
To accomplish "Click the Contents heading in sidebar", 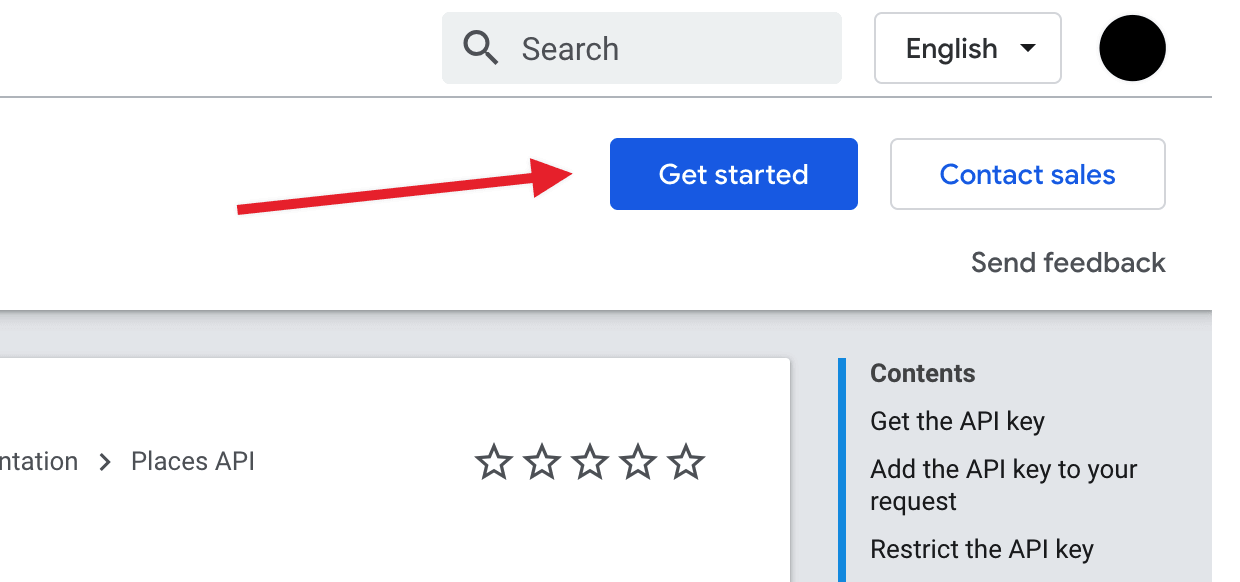I will (922, 373).
